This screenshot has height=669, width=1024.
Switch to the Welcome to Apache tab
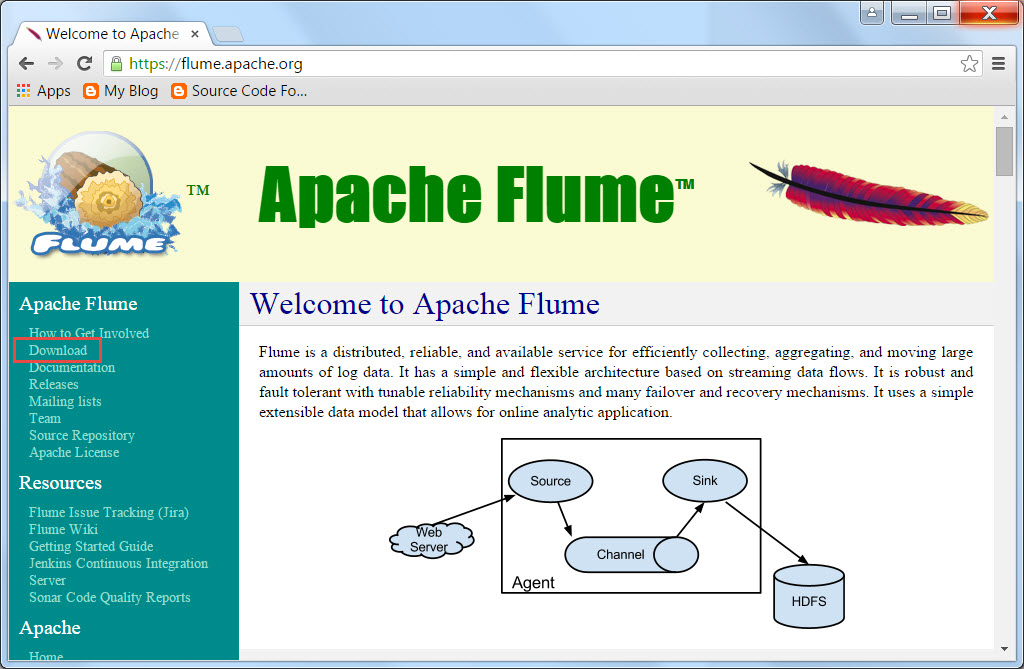(110, 33)
